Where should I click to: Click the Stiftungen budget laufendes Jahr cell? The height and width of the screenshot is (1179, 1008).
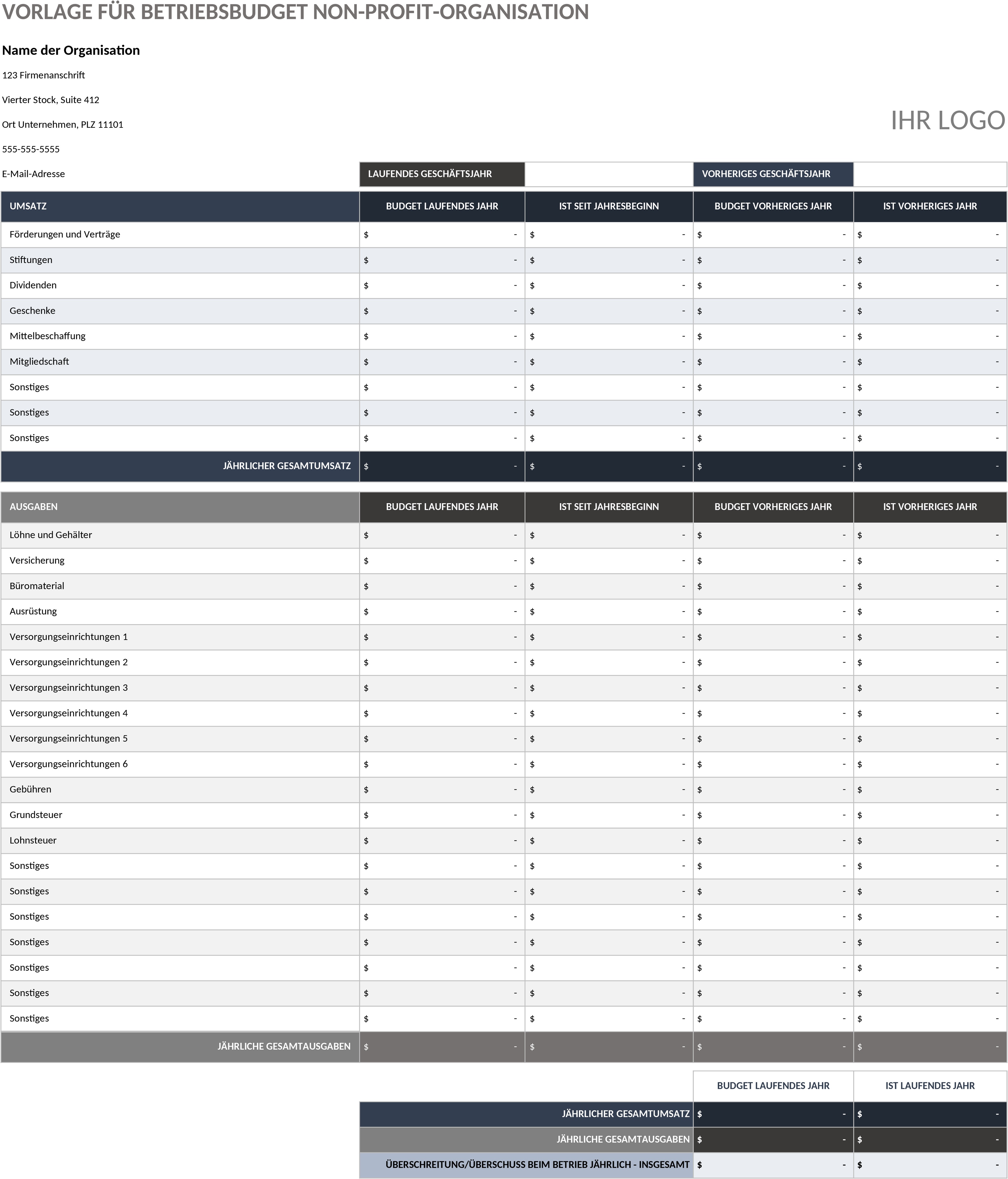pyautogui.click(x=442, y=260)
